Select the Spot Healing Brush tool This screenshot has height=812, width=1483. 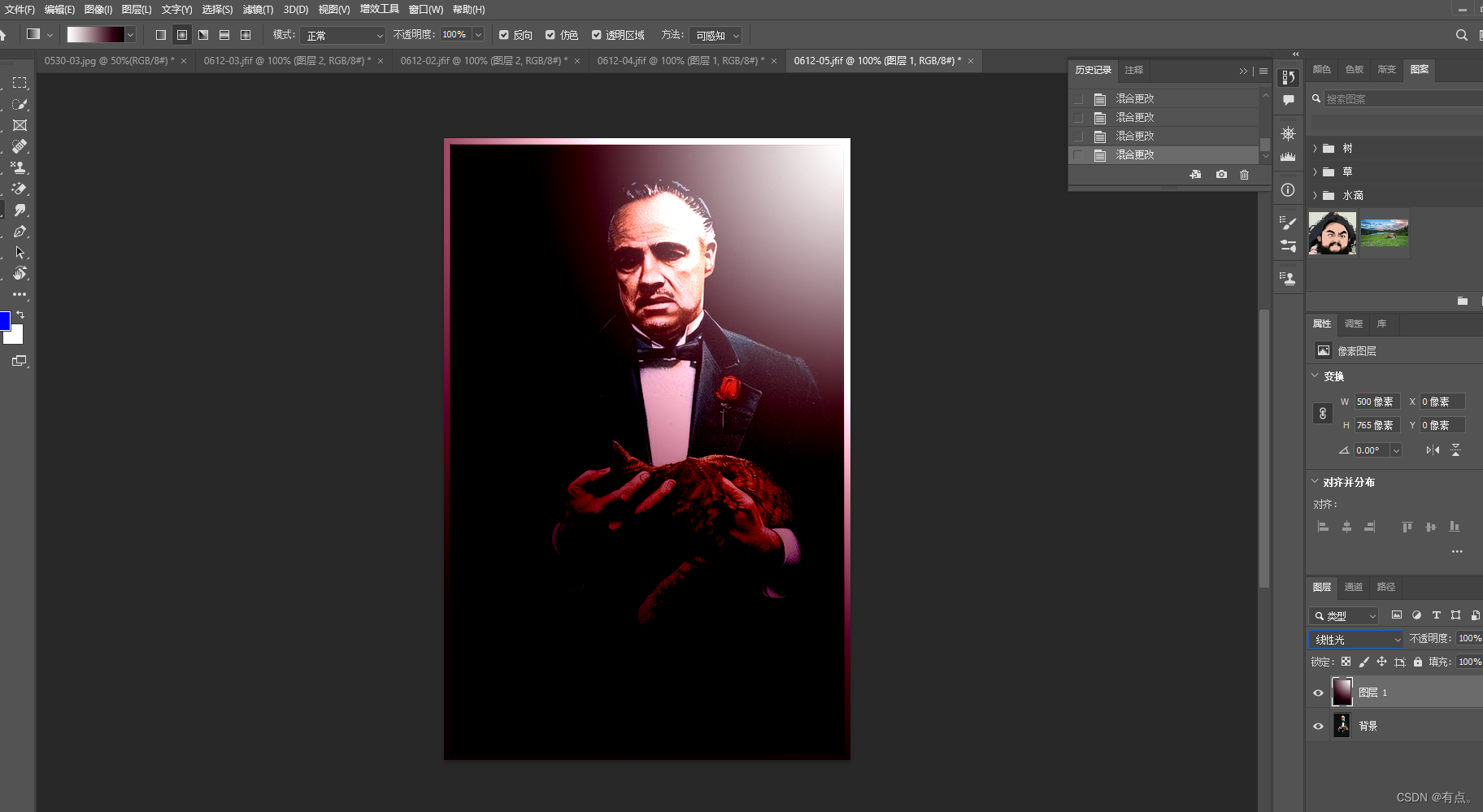point(20,146)
